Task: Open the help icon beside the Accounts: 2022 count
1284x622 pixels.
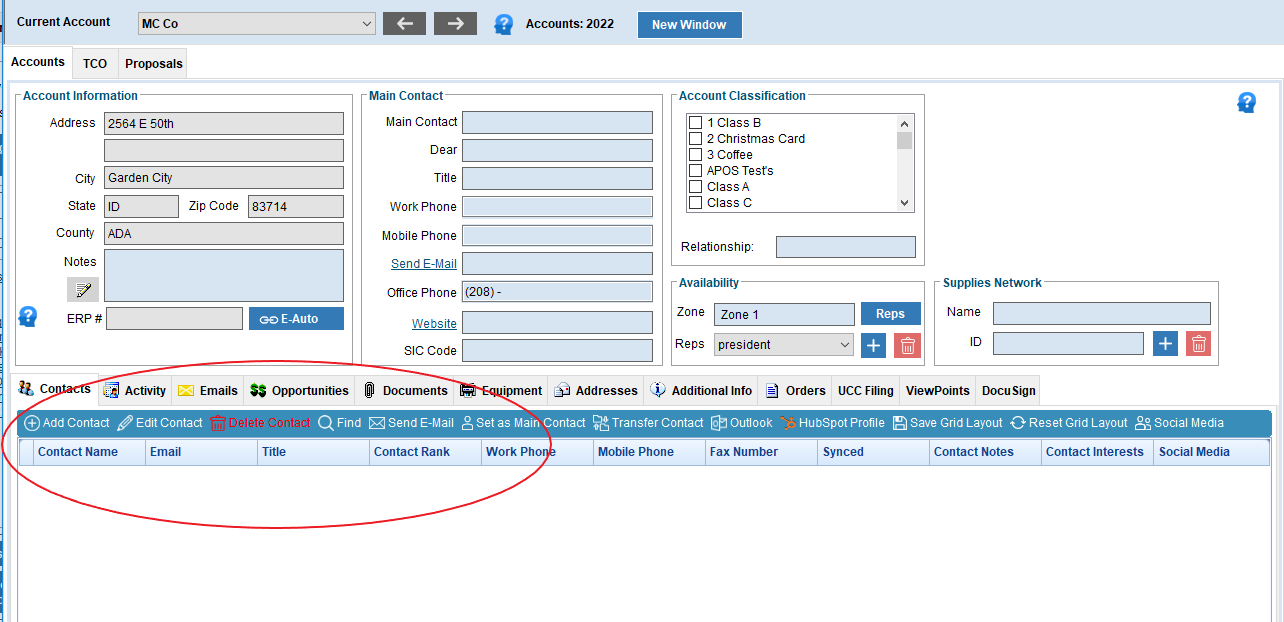Action: click(504, 25)
